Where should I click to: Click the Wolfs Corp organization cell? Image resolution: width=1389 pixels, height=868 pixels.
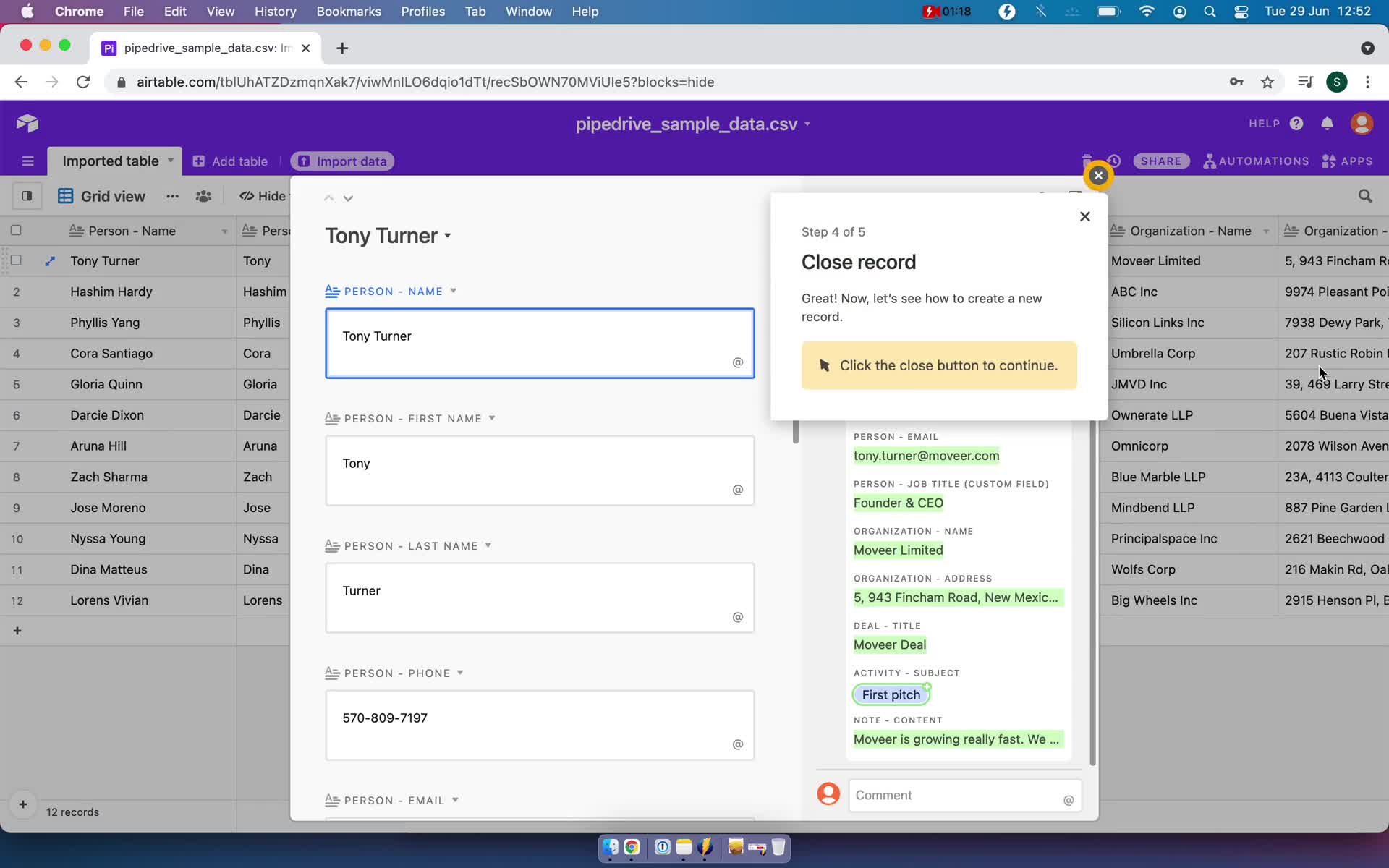[1192, 569]
